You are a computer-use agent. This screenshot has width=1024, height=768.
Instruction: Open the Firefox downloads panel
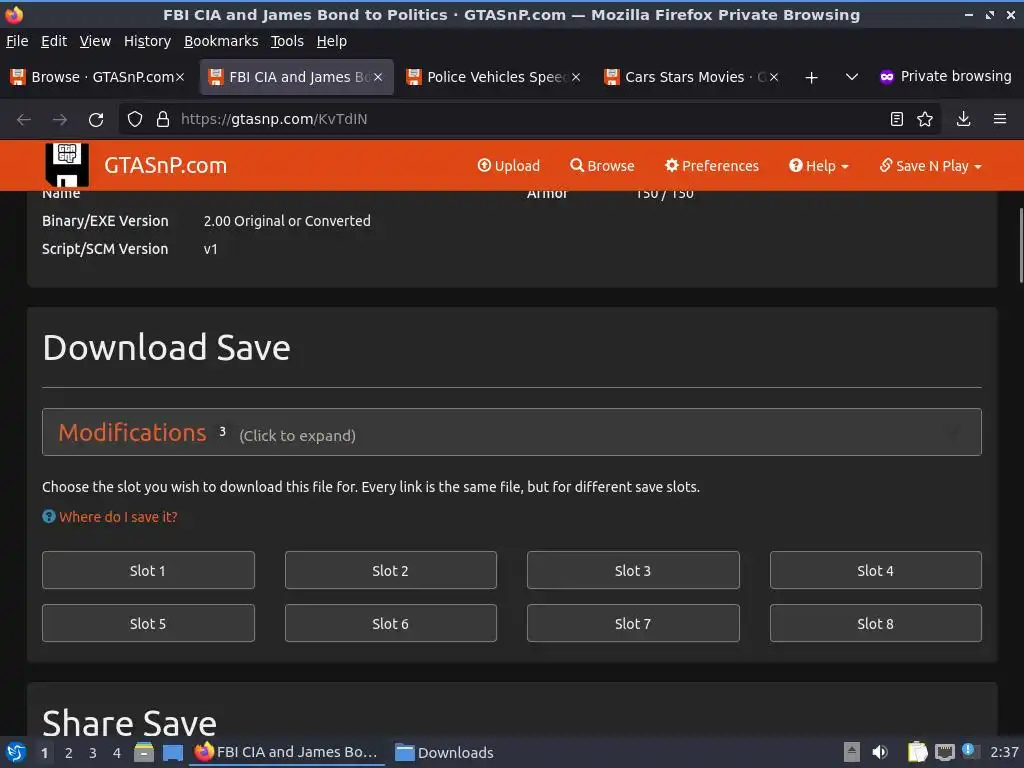pyautogui.click(x=963, y=119)
